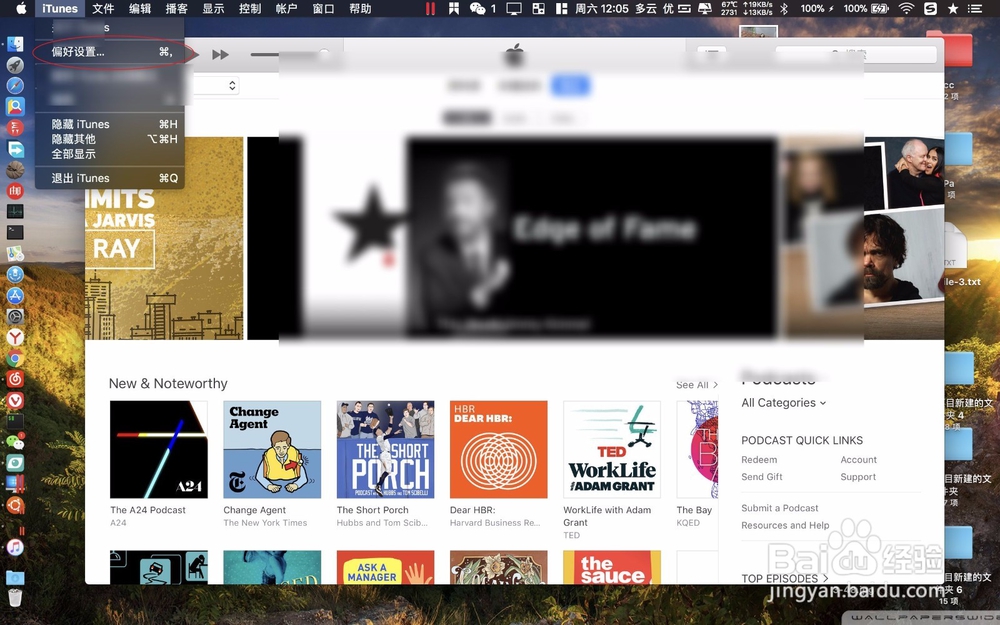Click red pause bars icon in menu bar
Image resolution: width=1000 pixels, height=625 pixels.
tap(430, 8)
